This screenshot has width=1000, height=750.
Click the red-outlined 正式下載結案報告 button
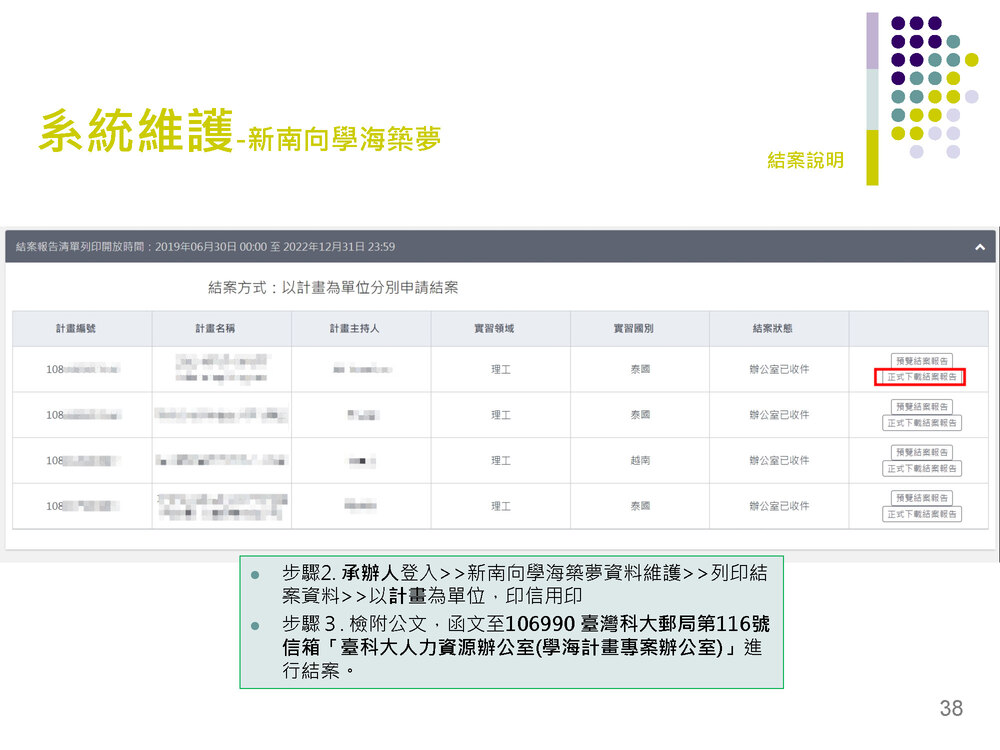tap(921, 377)
